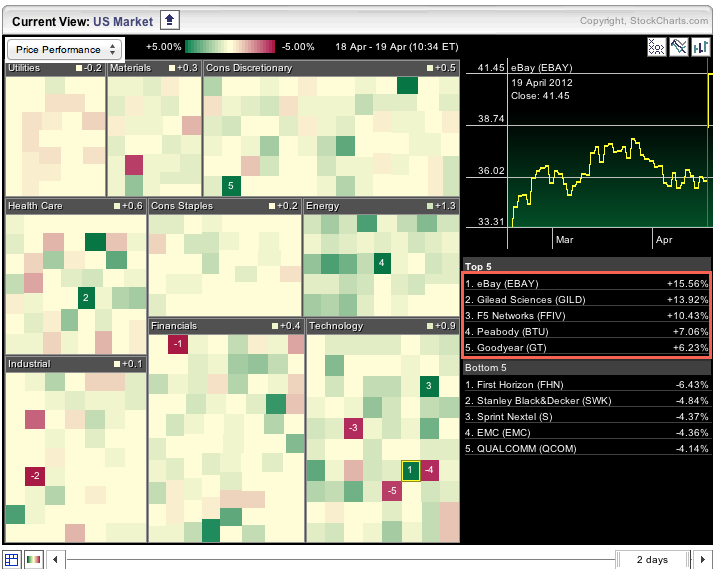Select the Cons Staples sector header
This screenshot has height=569, width=716.
pos(225,206)
